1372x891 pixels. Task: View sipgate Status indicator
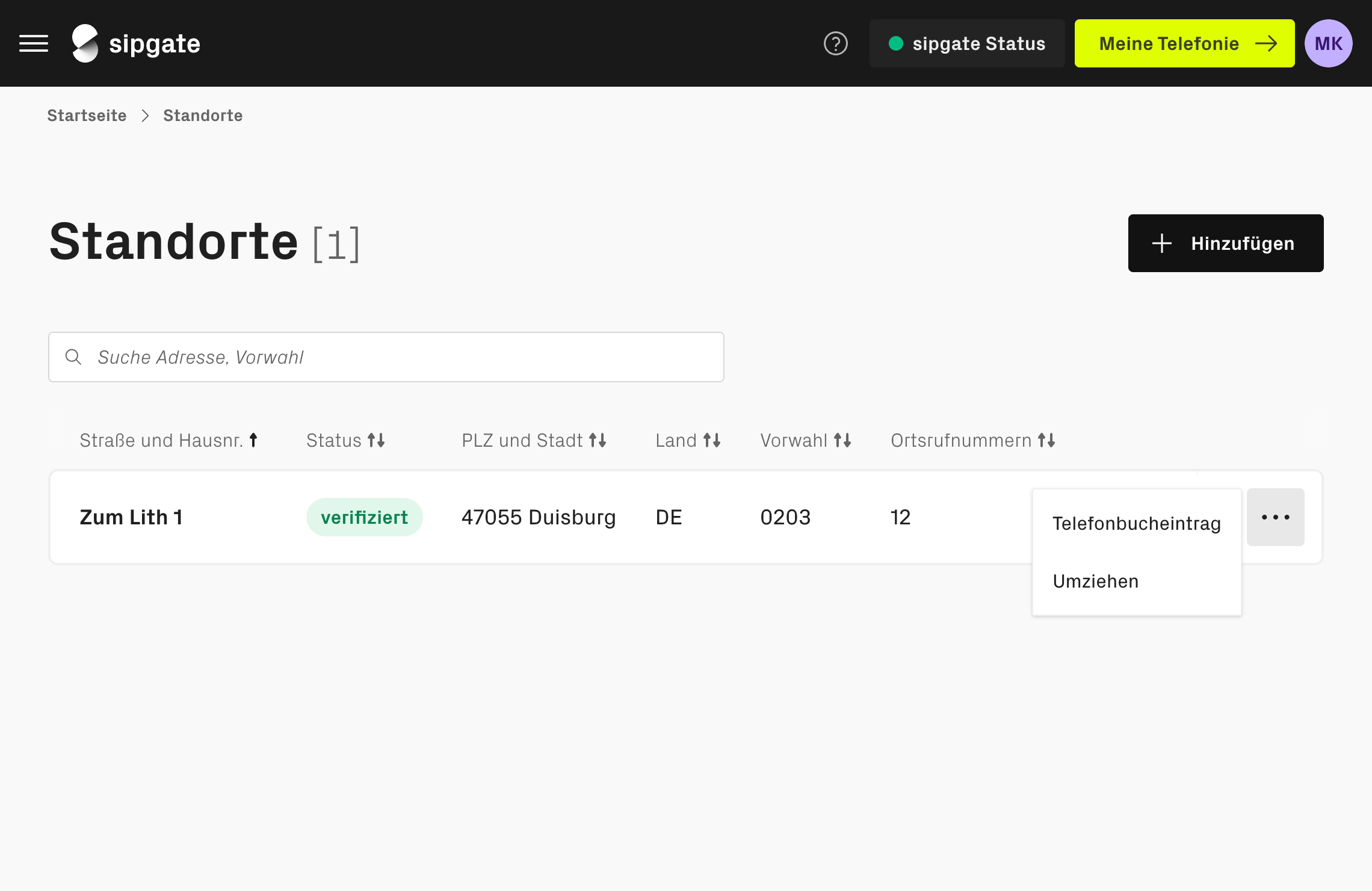coord(966,43)
